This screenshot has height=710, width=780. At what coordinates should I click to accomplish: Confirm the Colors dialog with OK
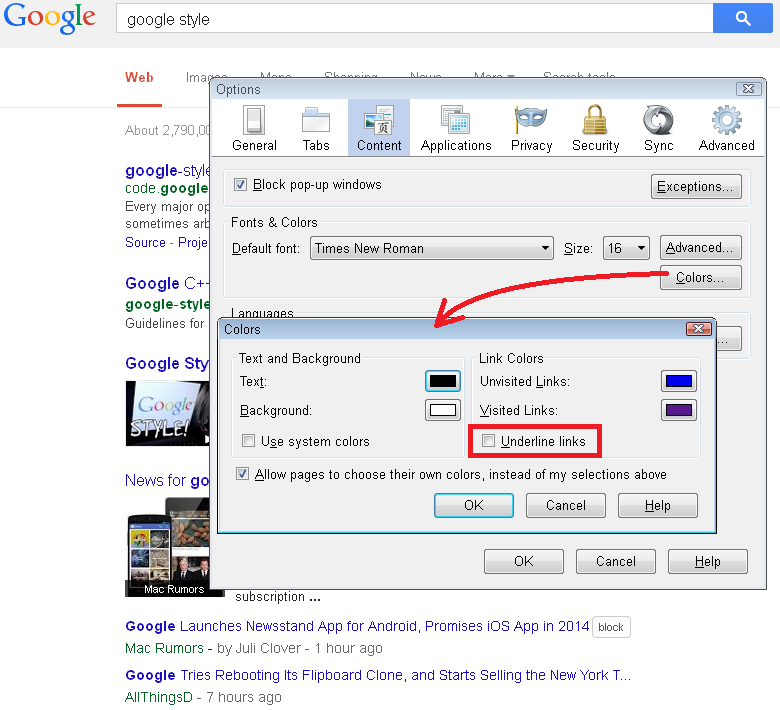[474, 506]
